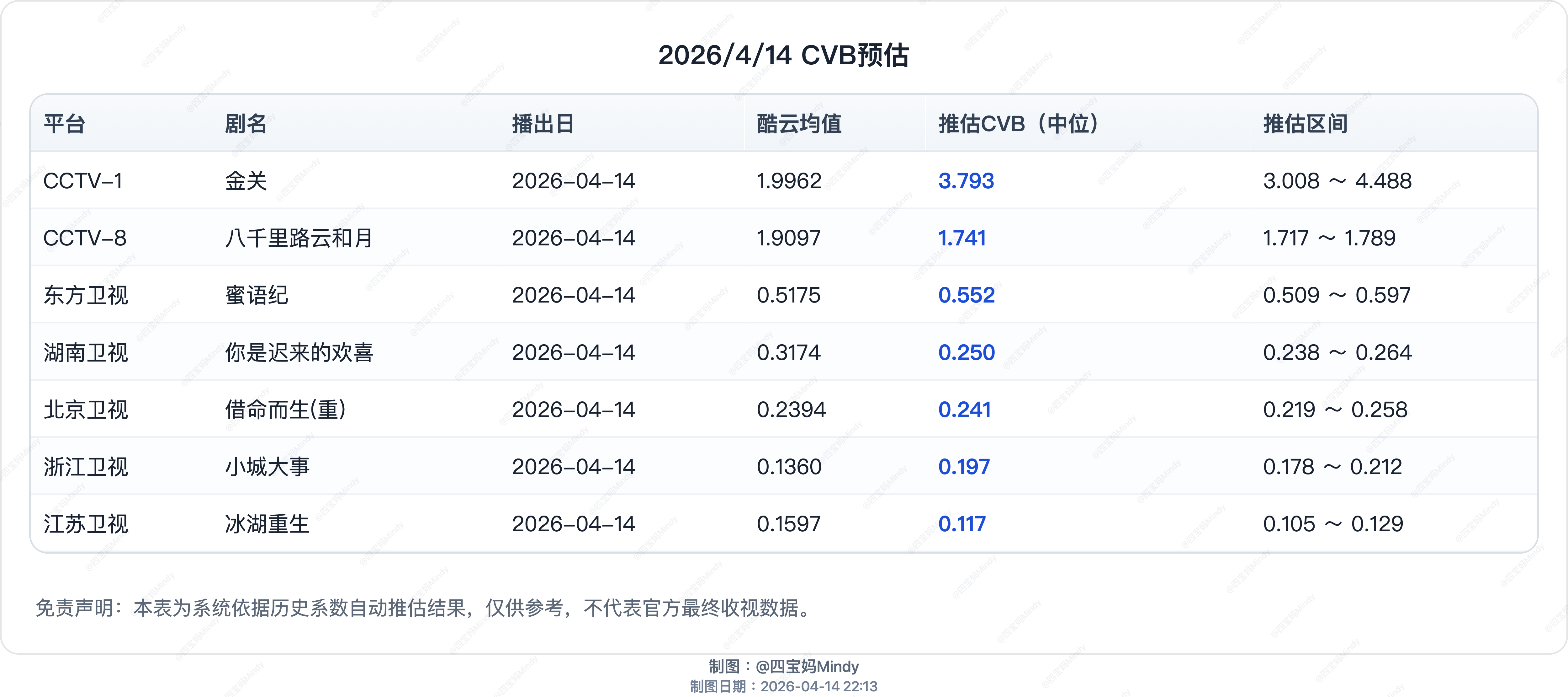The width and height of the screenshot is (1568, 697).
Task: Click the 剧名 column header
Action: [x=245, y=124]
